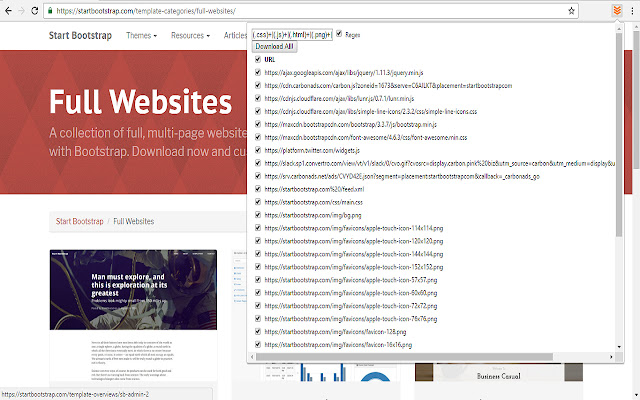
Task: Open the favicon-16x16.png link
Action: coord(338,345)
